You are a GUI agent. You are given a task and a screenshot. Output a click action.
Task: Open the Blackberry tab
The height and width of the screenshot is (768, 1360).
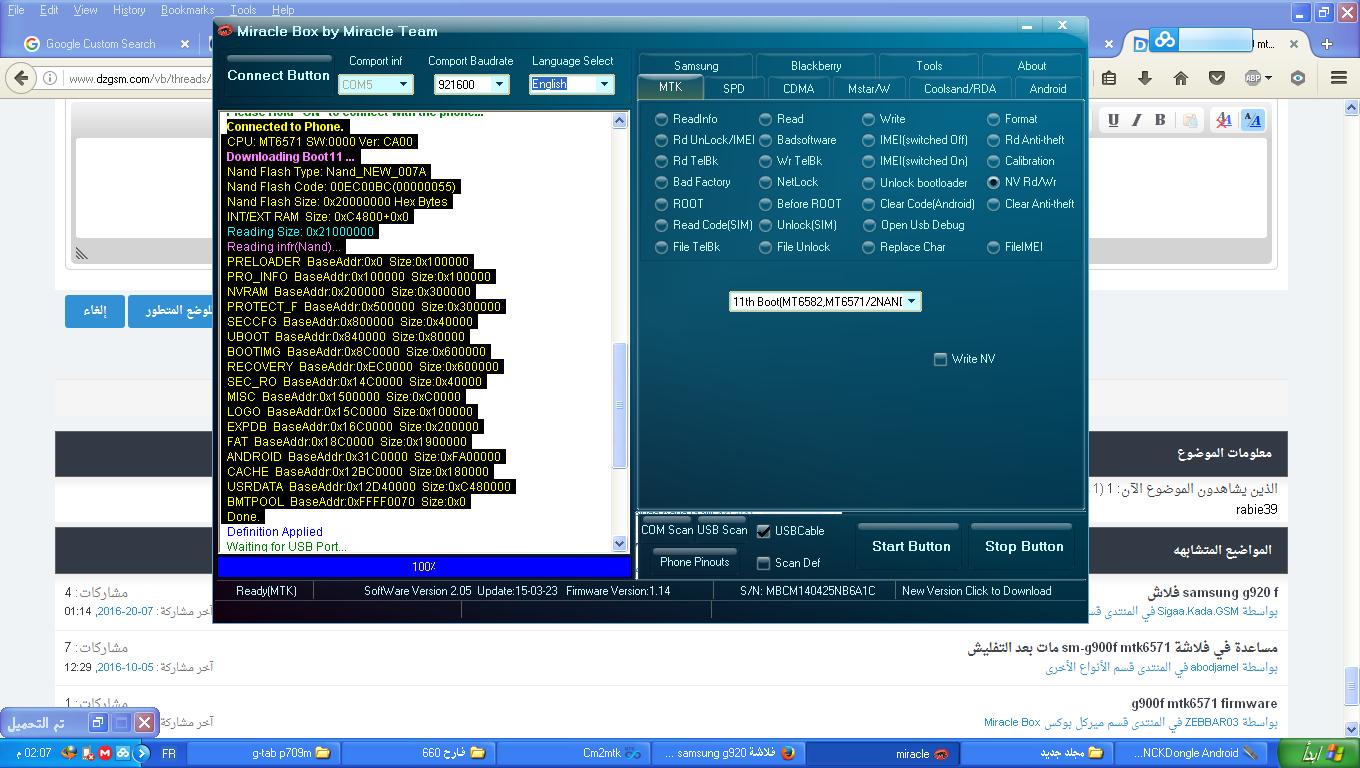click(x=816, y=66)
